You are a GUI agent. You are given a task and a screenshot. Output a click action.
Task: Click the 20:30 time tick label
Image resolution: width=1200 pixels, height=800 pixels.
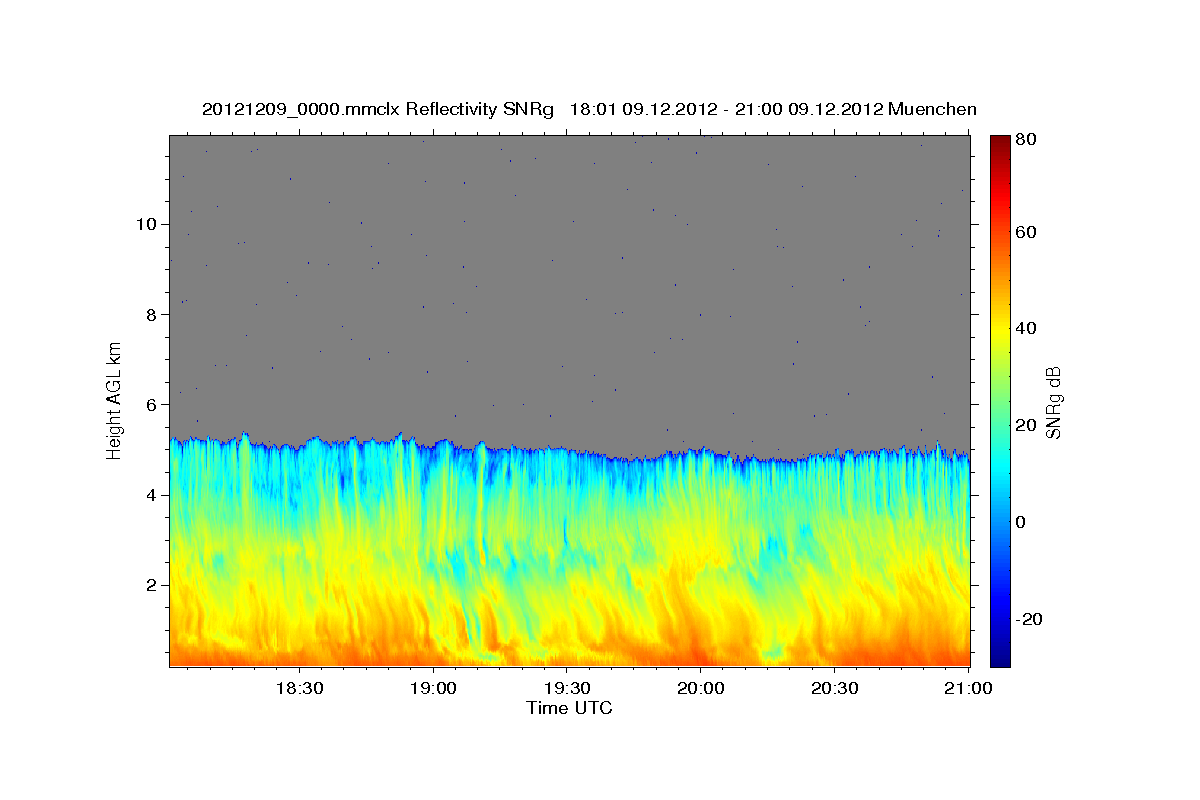(835, 688)
